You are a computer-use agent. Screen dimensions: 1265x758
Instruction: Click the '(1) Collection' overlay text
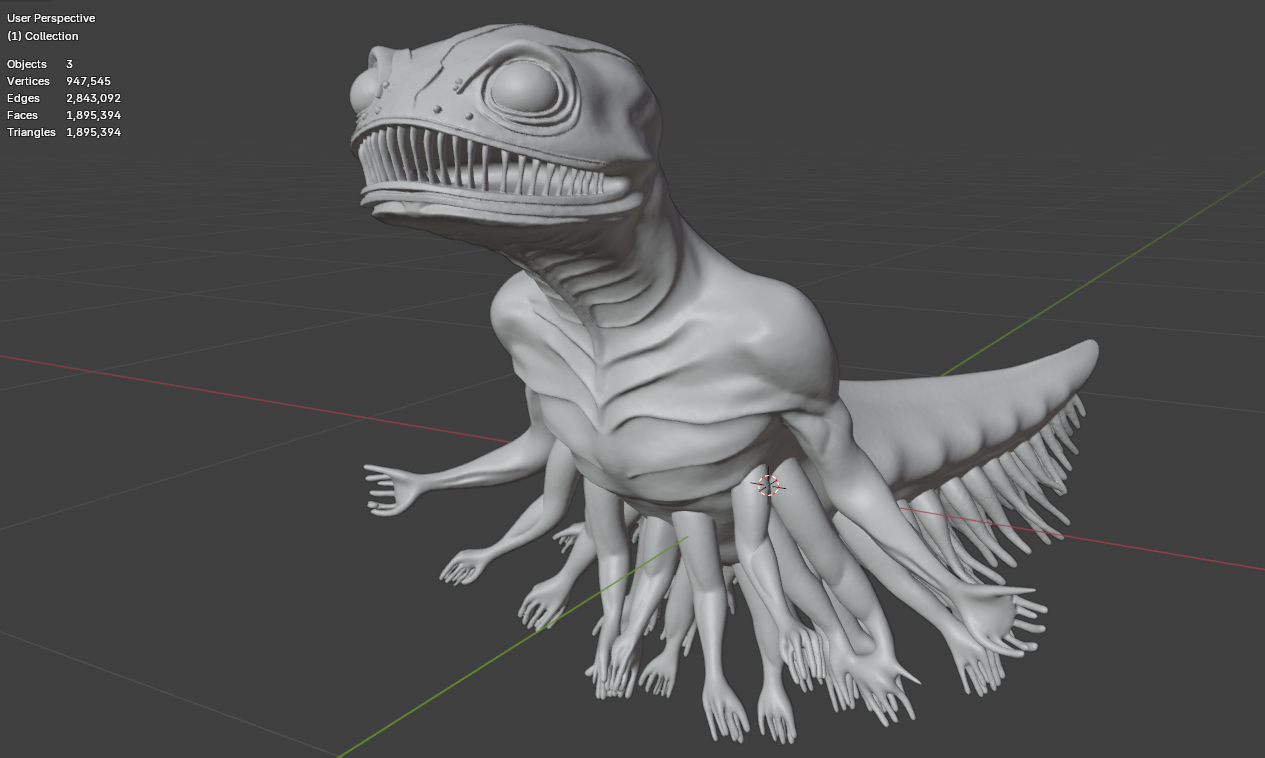(x=43, y=36)
